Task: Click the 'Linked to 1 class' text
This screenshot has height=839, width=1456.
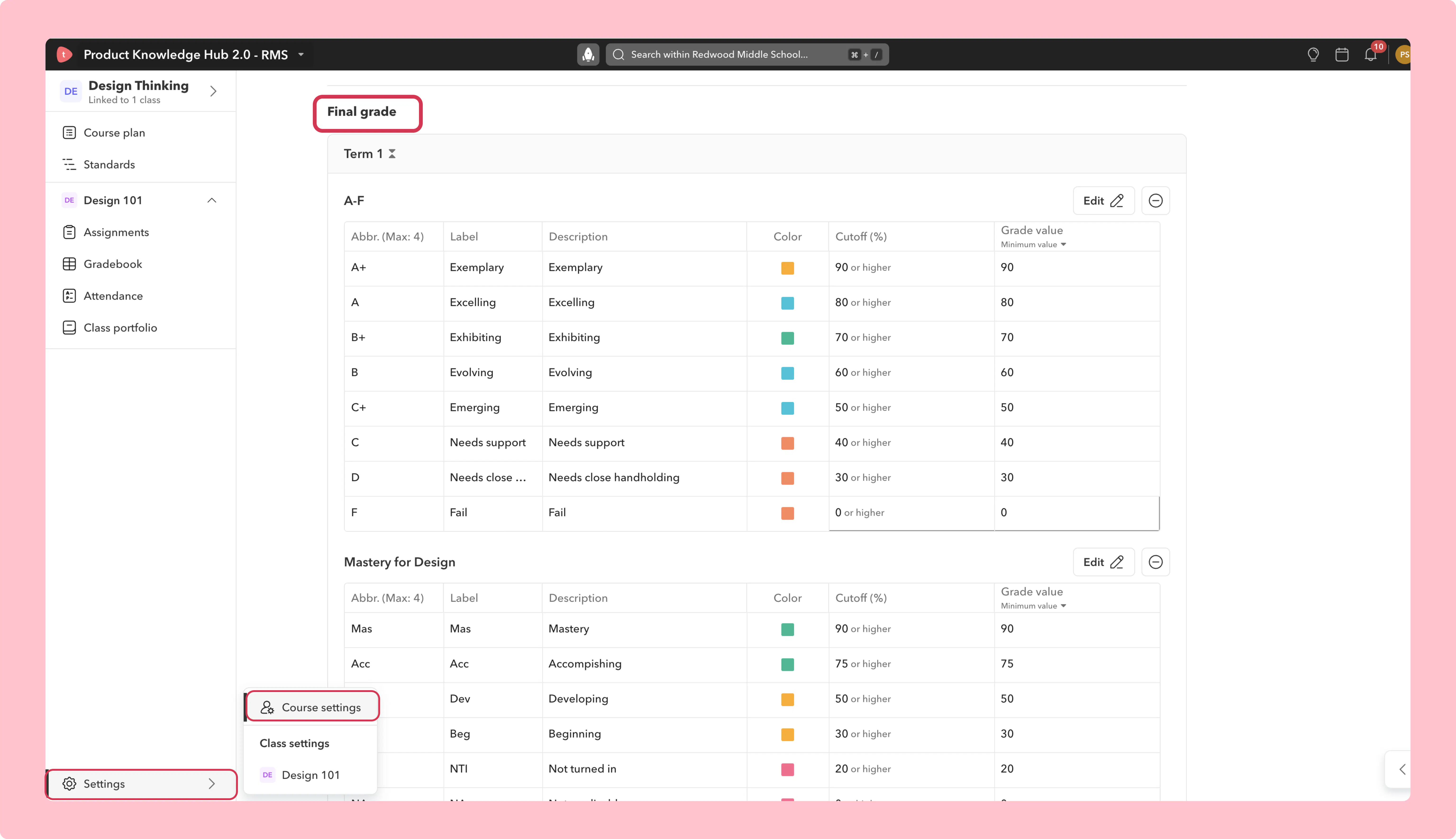Action: 124,100
